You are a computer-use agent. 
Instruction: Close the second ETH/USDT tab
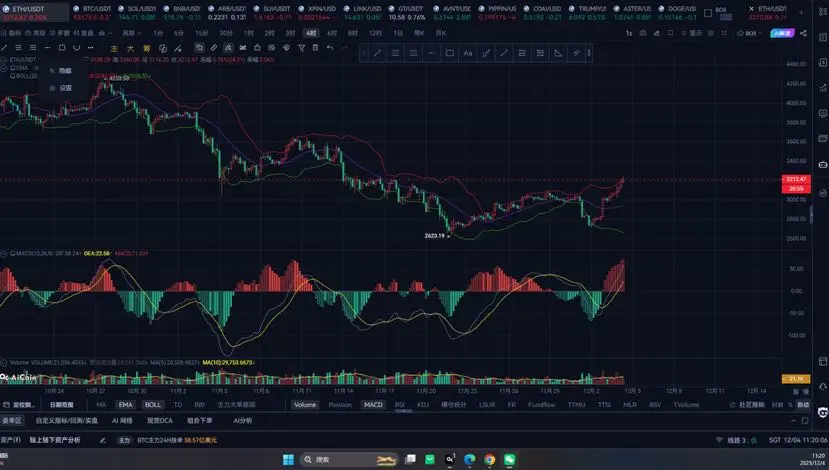751,9
